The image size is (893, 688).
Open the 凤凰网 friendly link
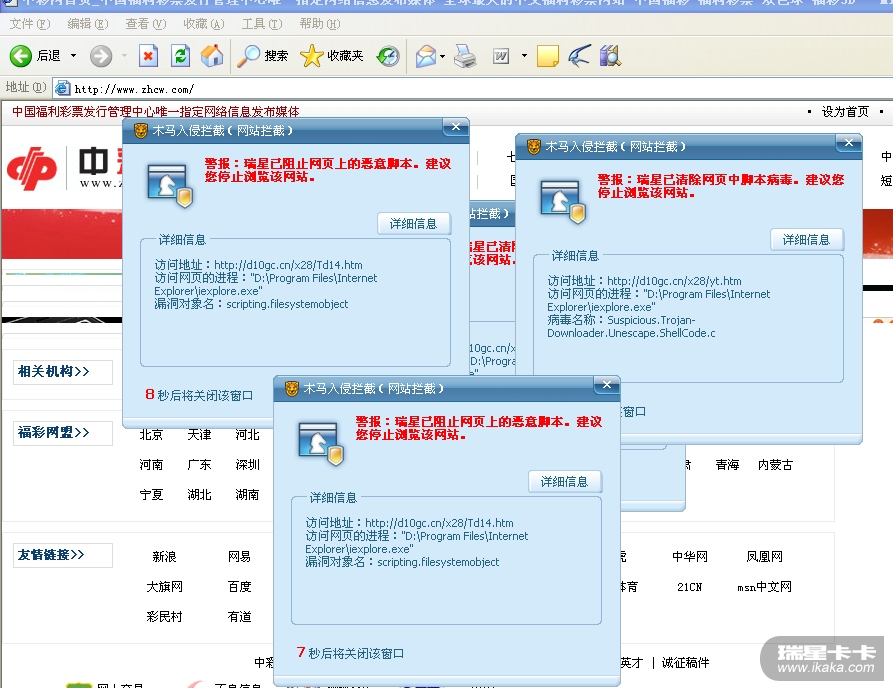coord(764,556)
